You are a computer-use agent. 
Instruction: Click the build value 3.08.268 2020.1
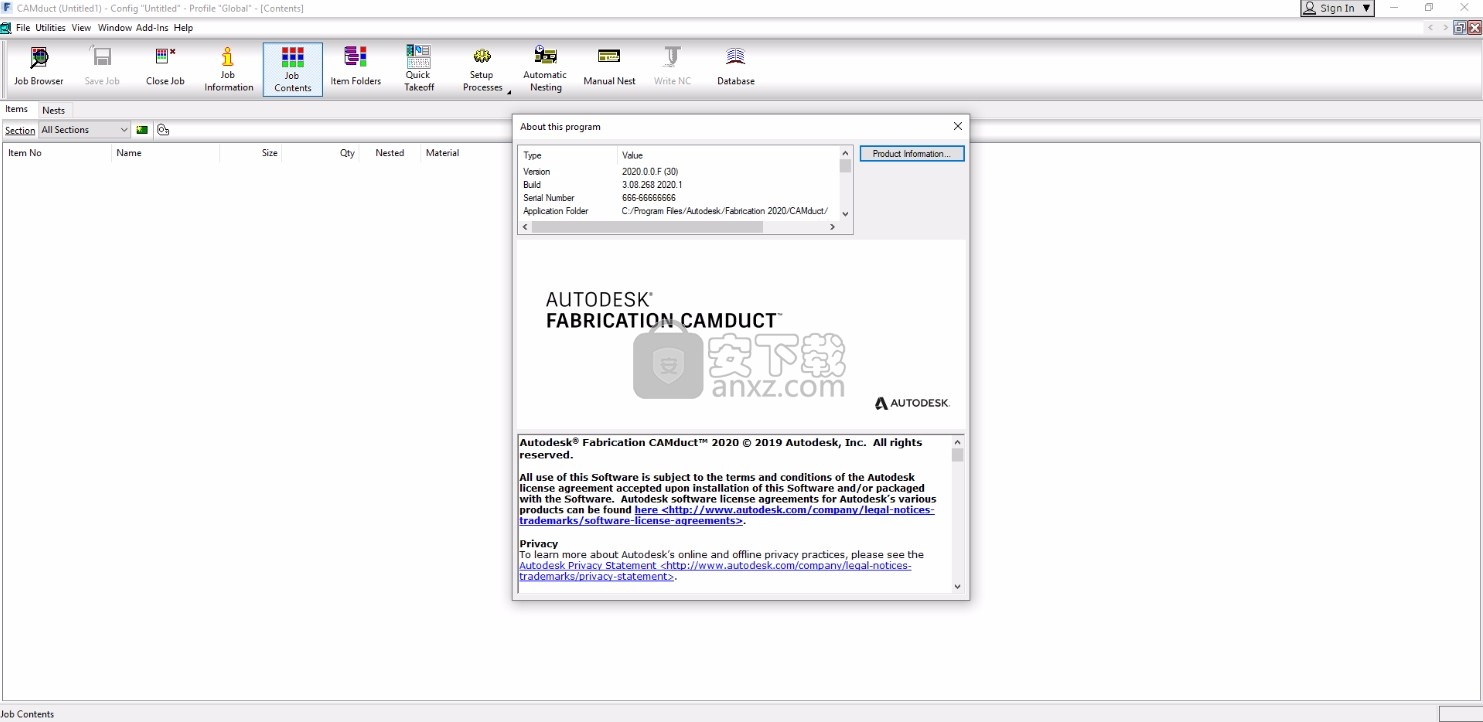[651, 185]
